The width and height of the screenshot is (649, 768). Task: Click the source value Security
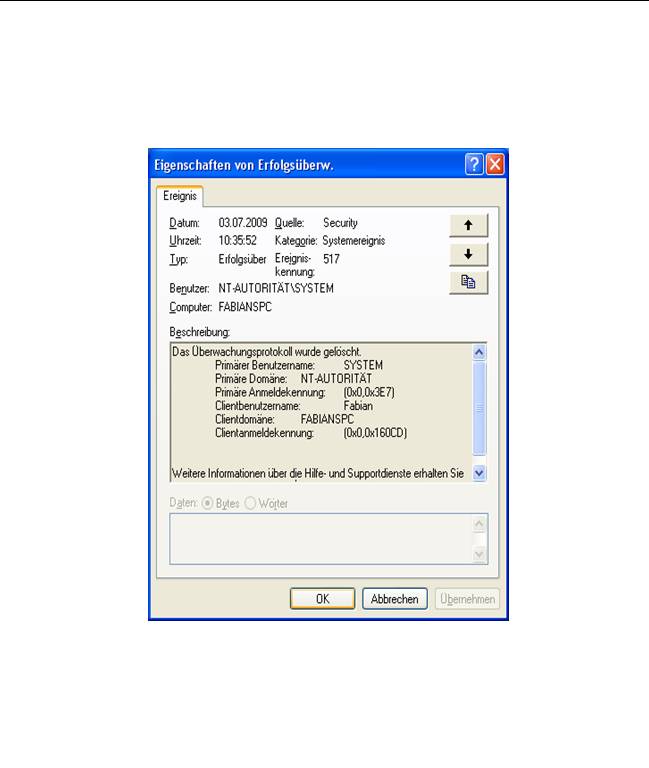tap(340, 223)
